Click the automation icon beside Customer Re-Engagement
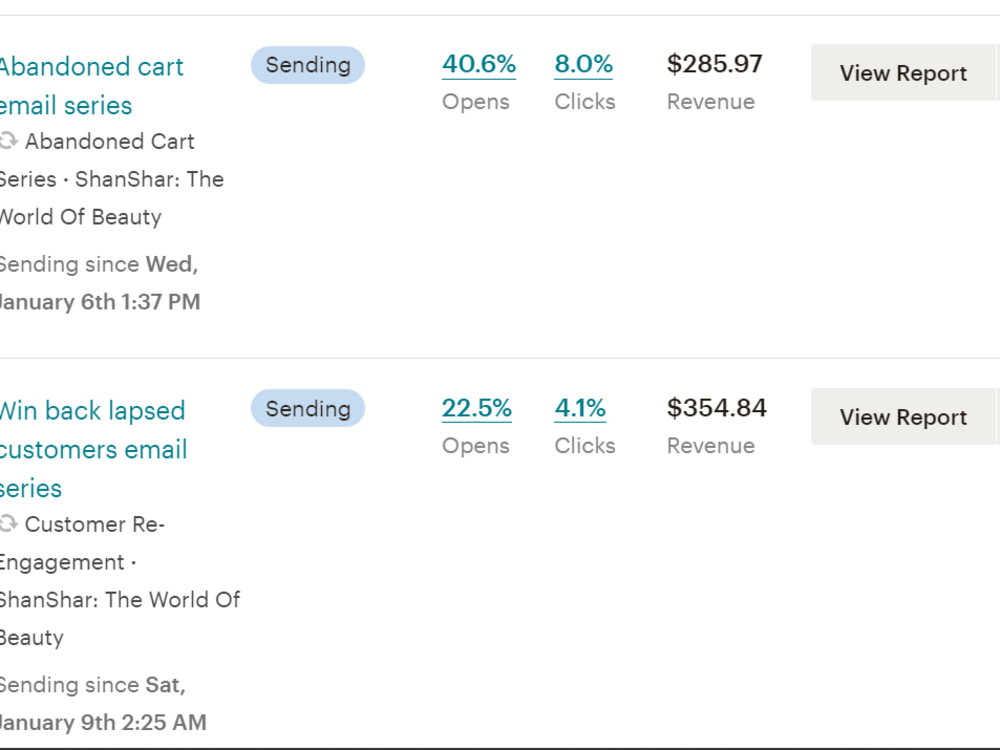 (8, 524)
